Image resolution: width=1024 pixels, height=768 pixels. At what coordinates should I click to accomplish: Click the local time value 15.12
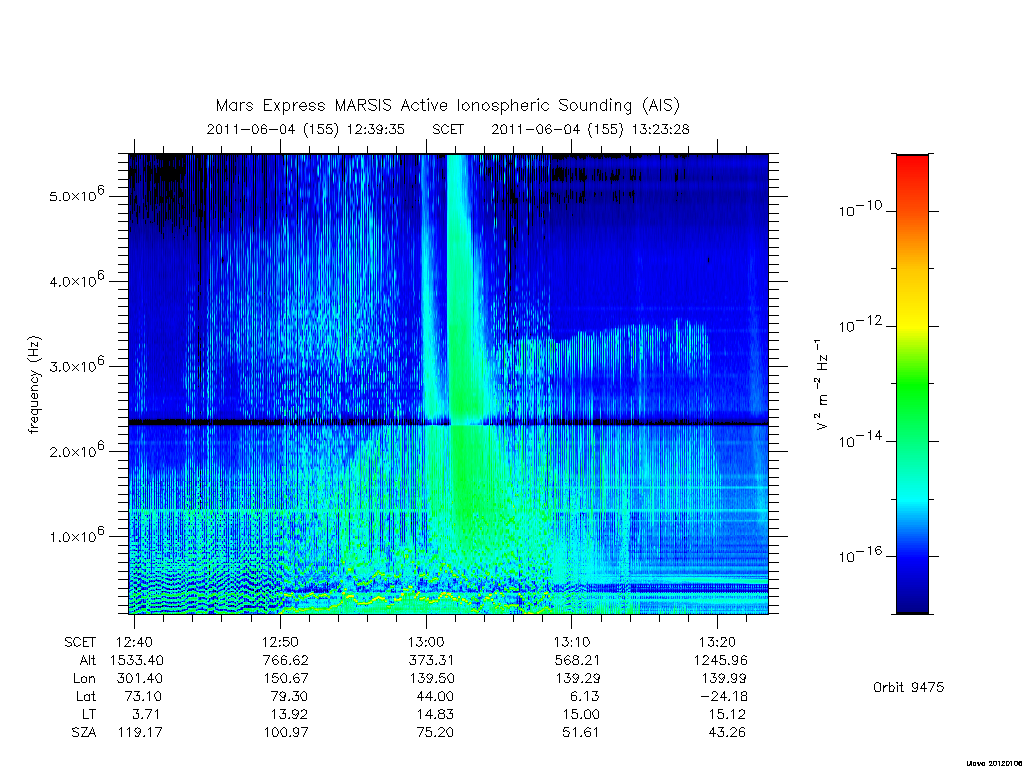727,715
